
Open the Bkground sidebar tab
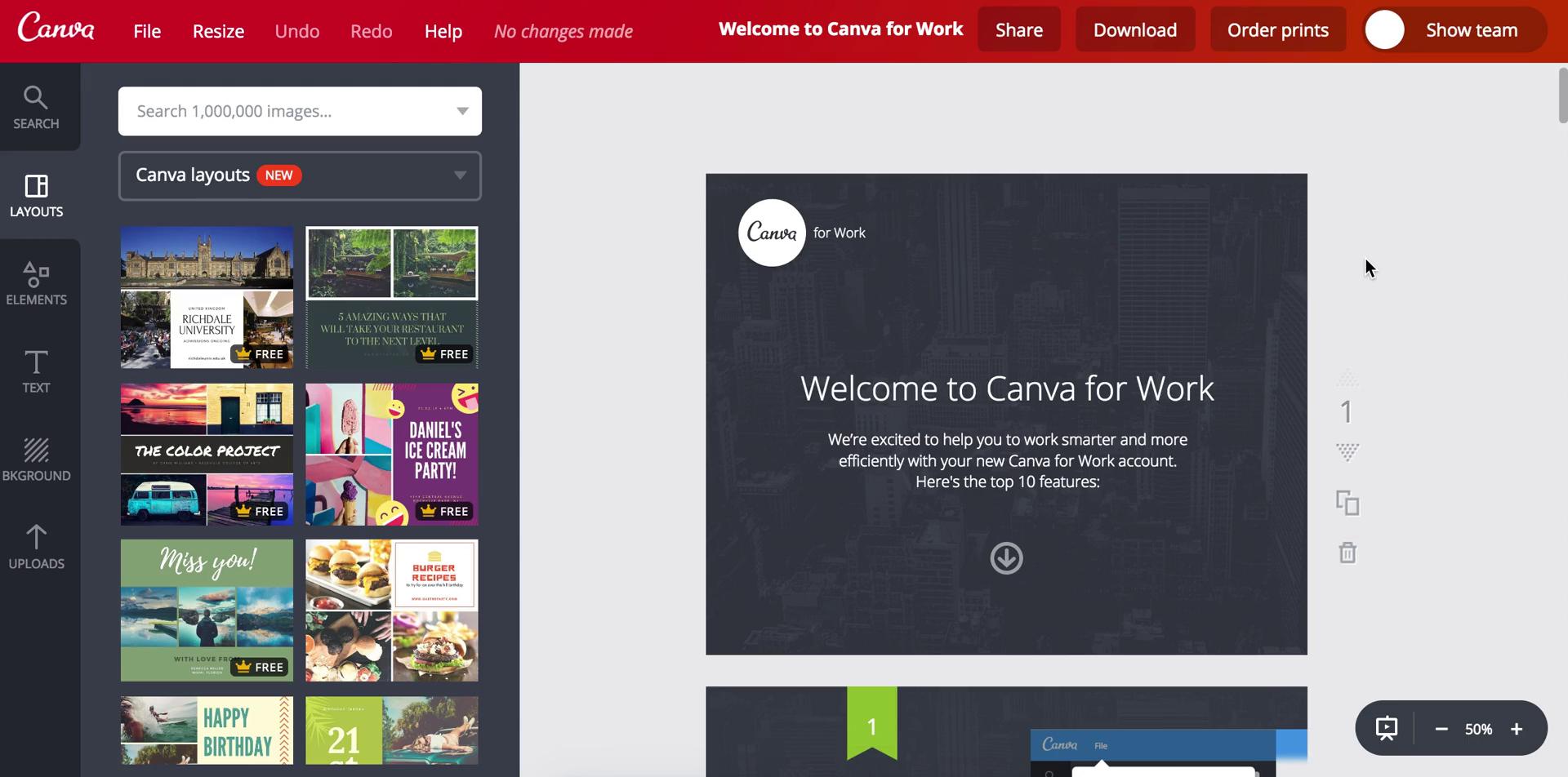pos(37,460)
